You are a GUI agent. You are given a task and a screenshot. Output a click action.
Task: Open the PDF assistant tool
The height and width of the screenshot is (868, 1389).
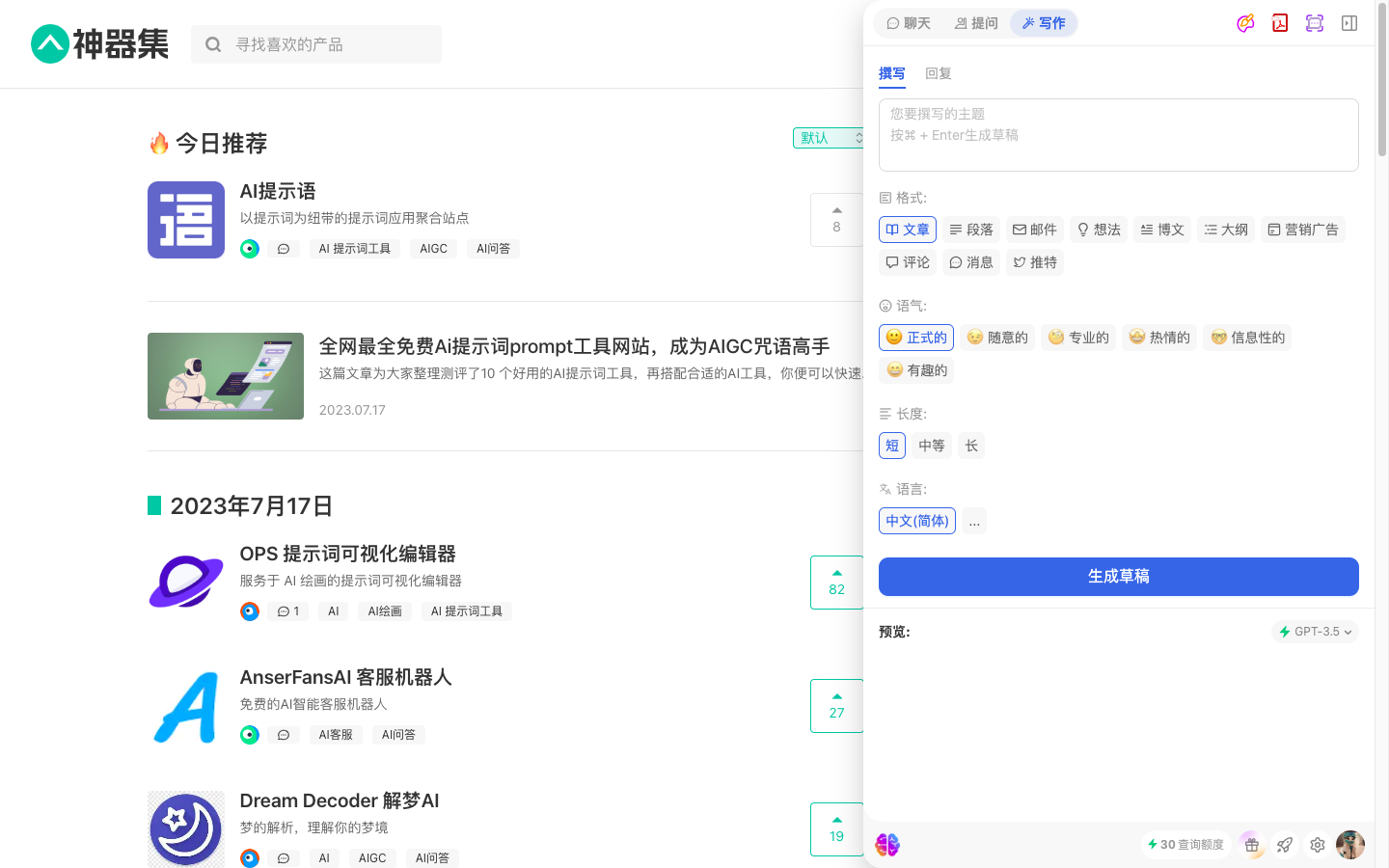click(1280, 22)
